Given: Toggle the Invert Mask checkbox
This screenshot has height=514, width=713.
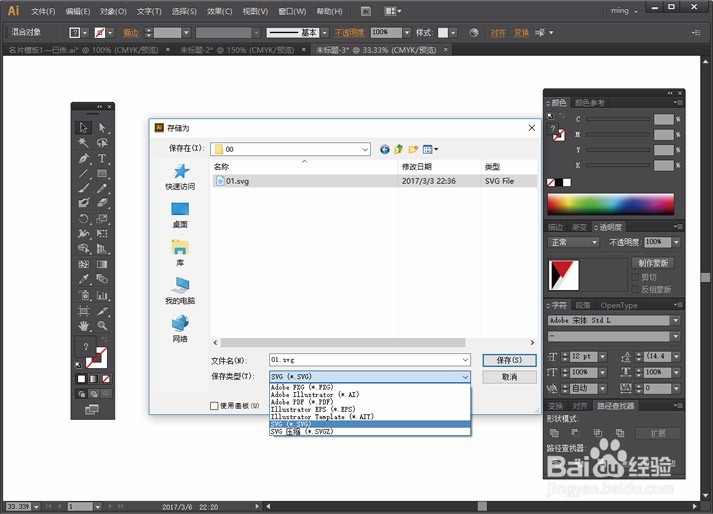Looking at the screenshot, I should 636,289.
